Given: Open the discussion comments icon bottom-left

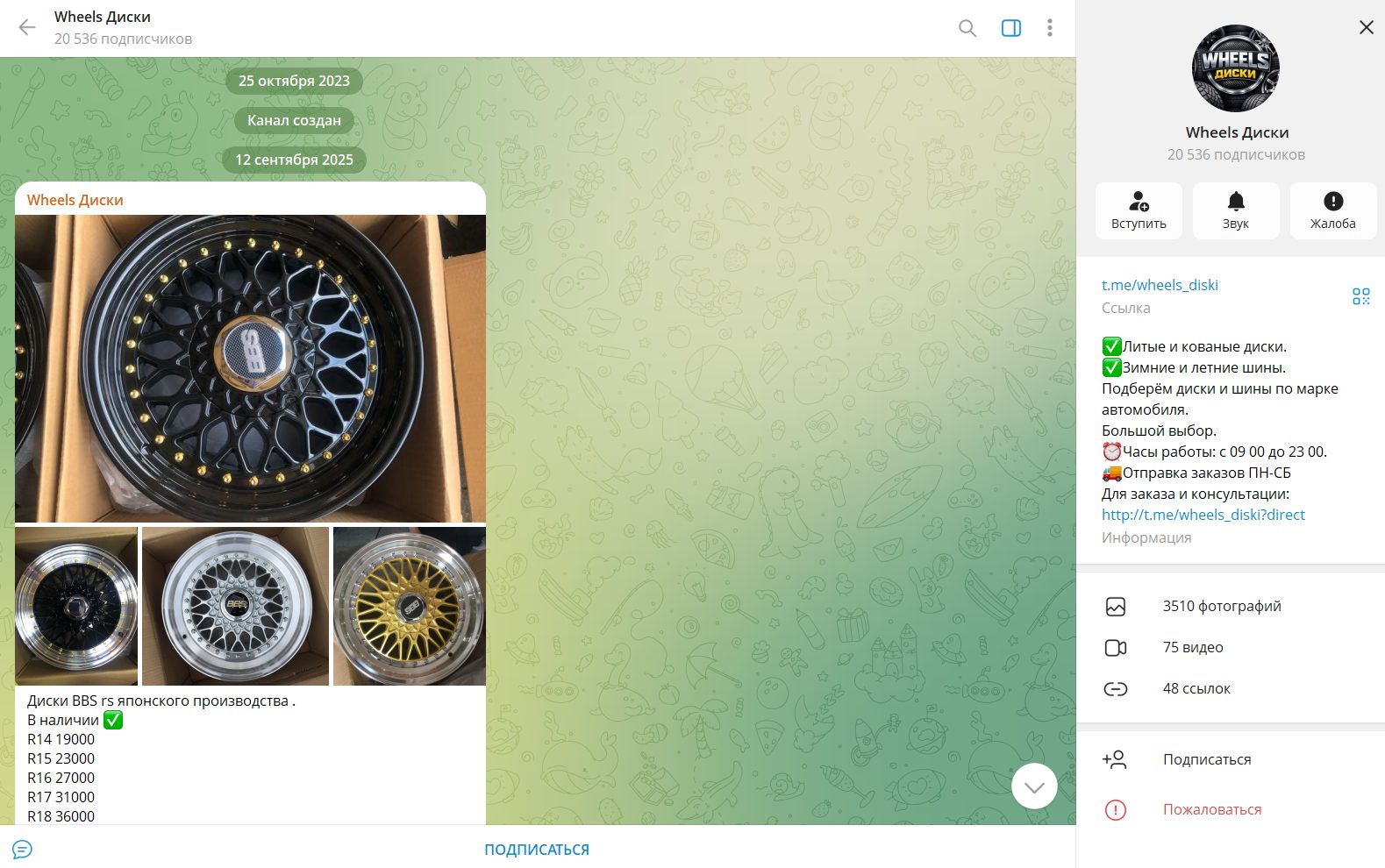Looking at the screenshot, I should pos(22,849).
